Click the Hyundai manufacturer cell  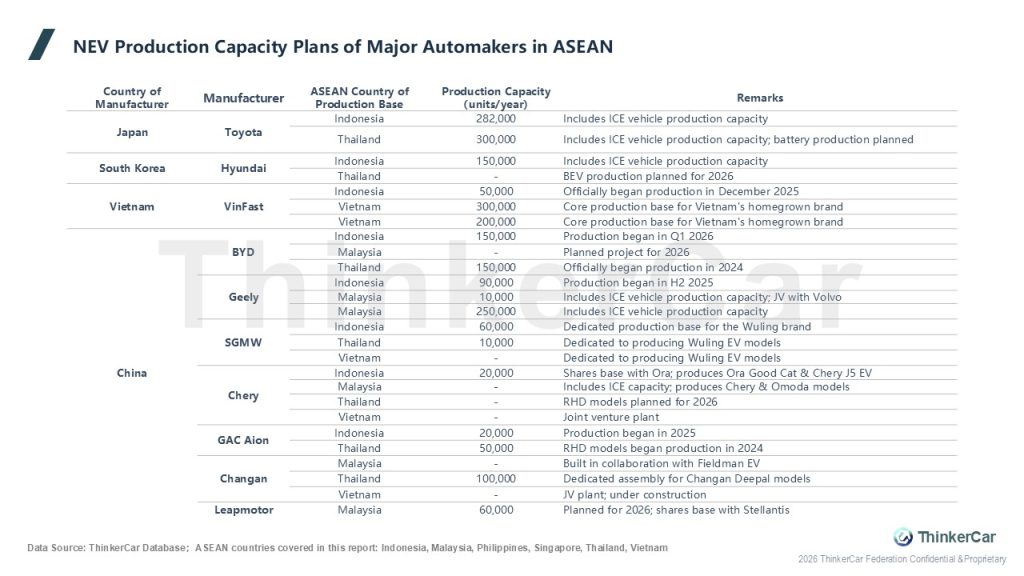point(244,168)
